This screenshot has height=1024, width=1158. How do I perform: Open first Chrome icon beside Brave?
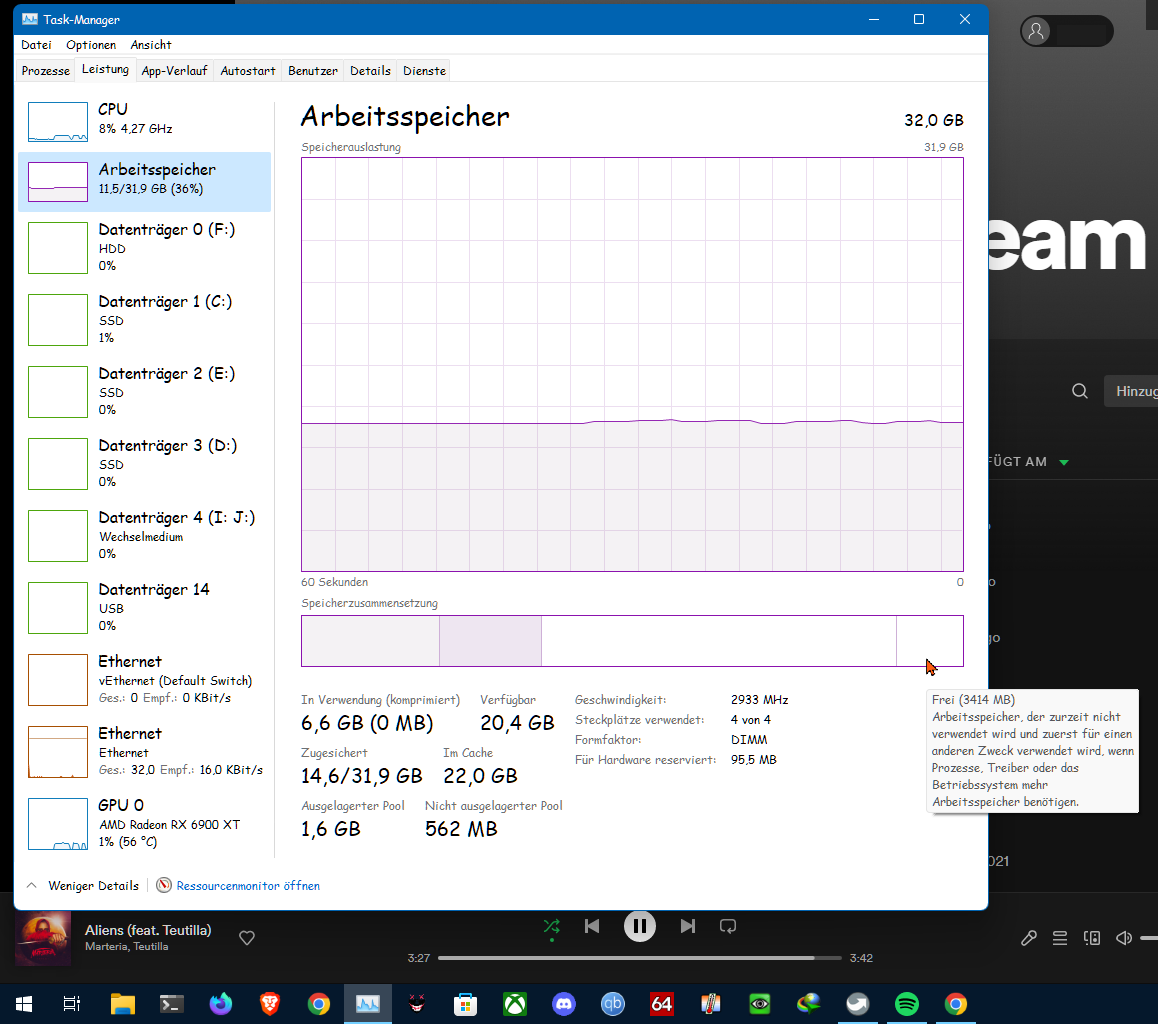click(319, 1004)
